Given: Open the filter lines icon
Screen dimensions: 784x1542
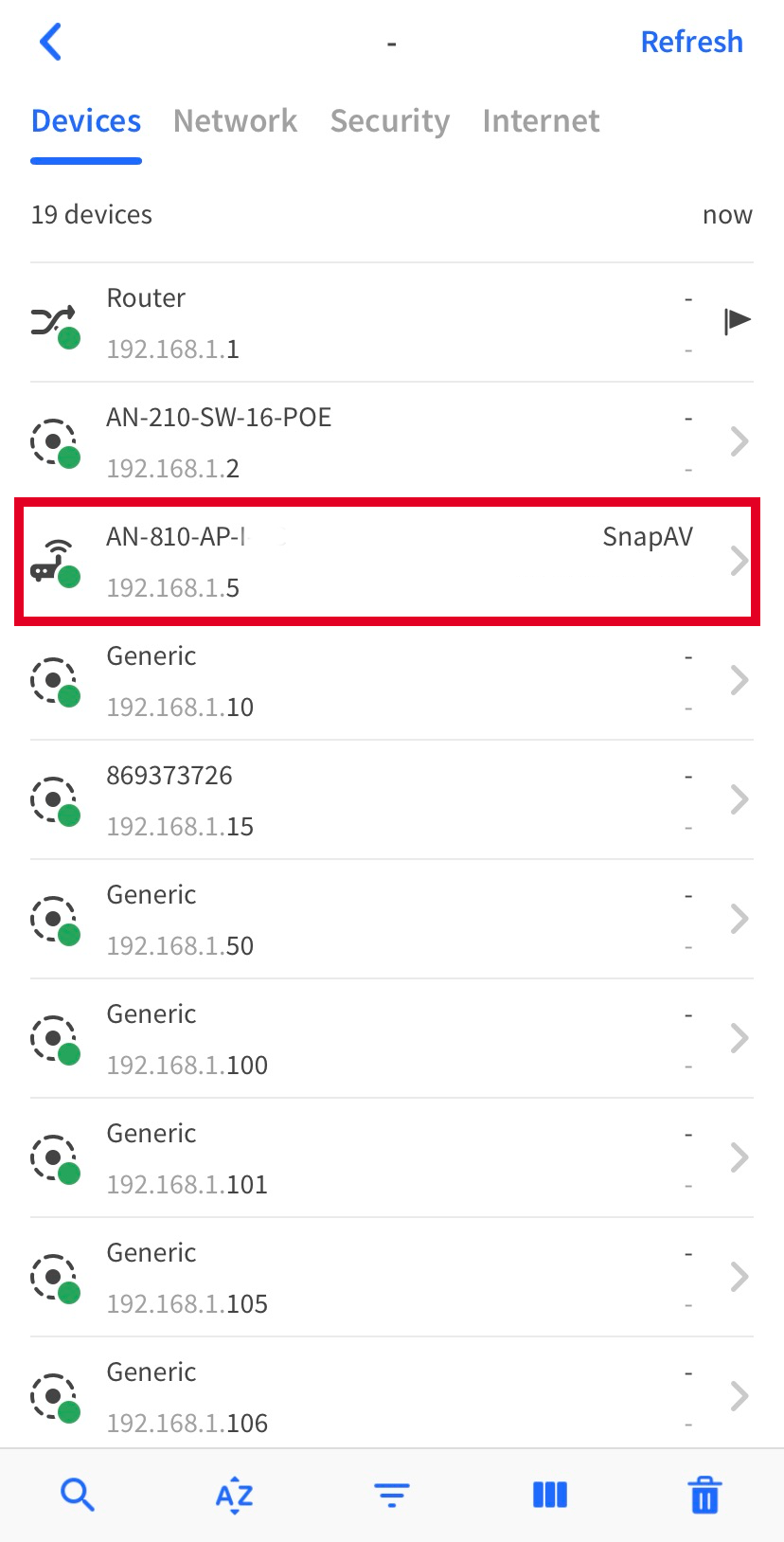Looking at the screenshot, I should click(391, 1496).
